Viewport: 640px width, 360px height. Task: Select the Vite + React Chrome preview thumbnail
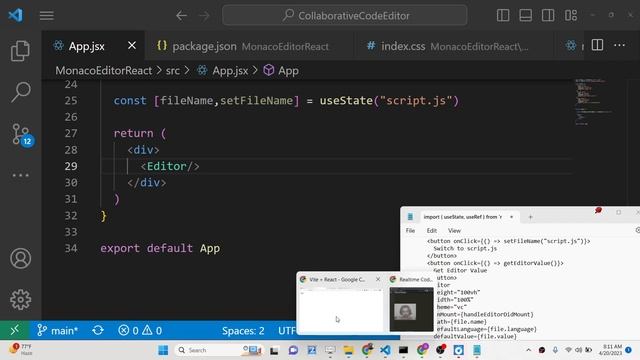tap(341, 309)
